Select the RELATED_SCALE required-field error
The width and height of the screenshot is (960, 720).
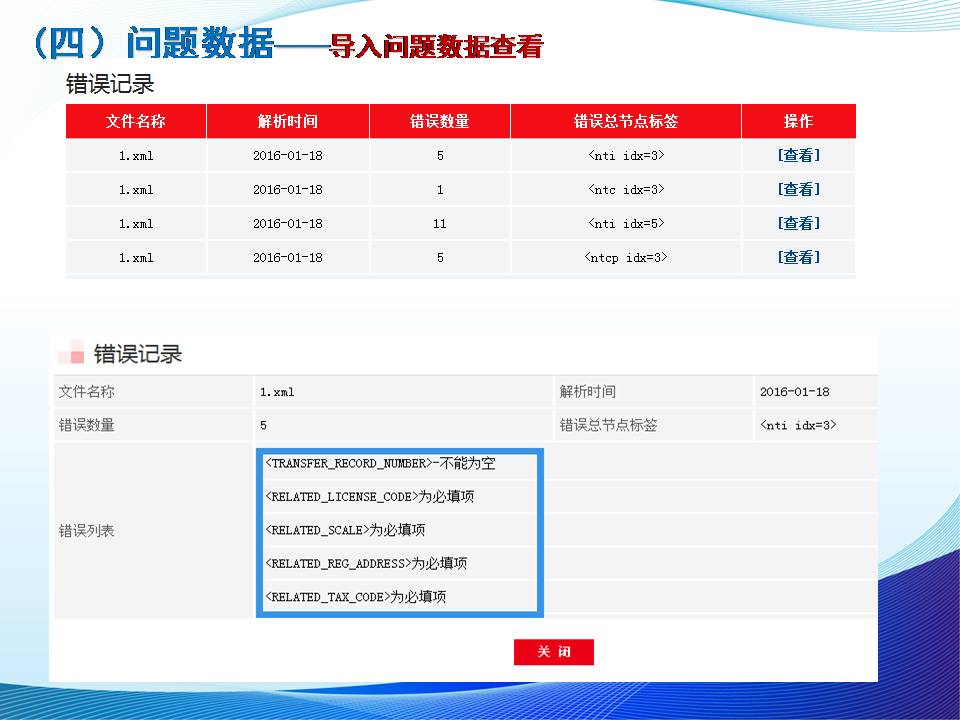click(x=352, y=530)
